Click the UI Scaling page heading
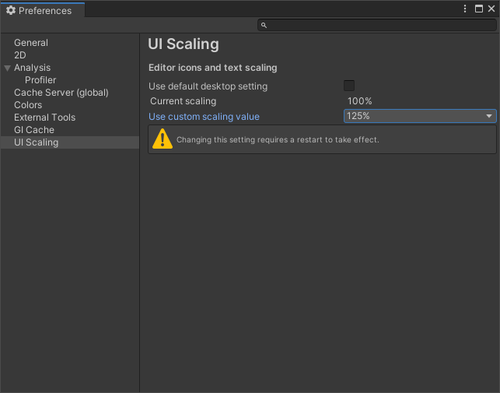Screen dimensions: 500x393 (183, 44)
